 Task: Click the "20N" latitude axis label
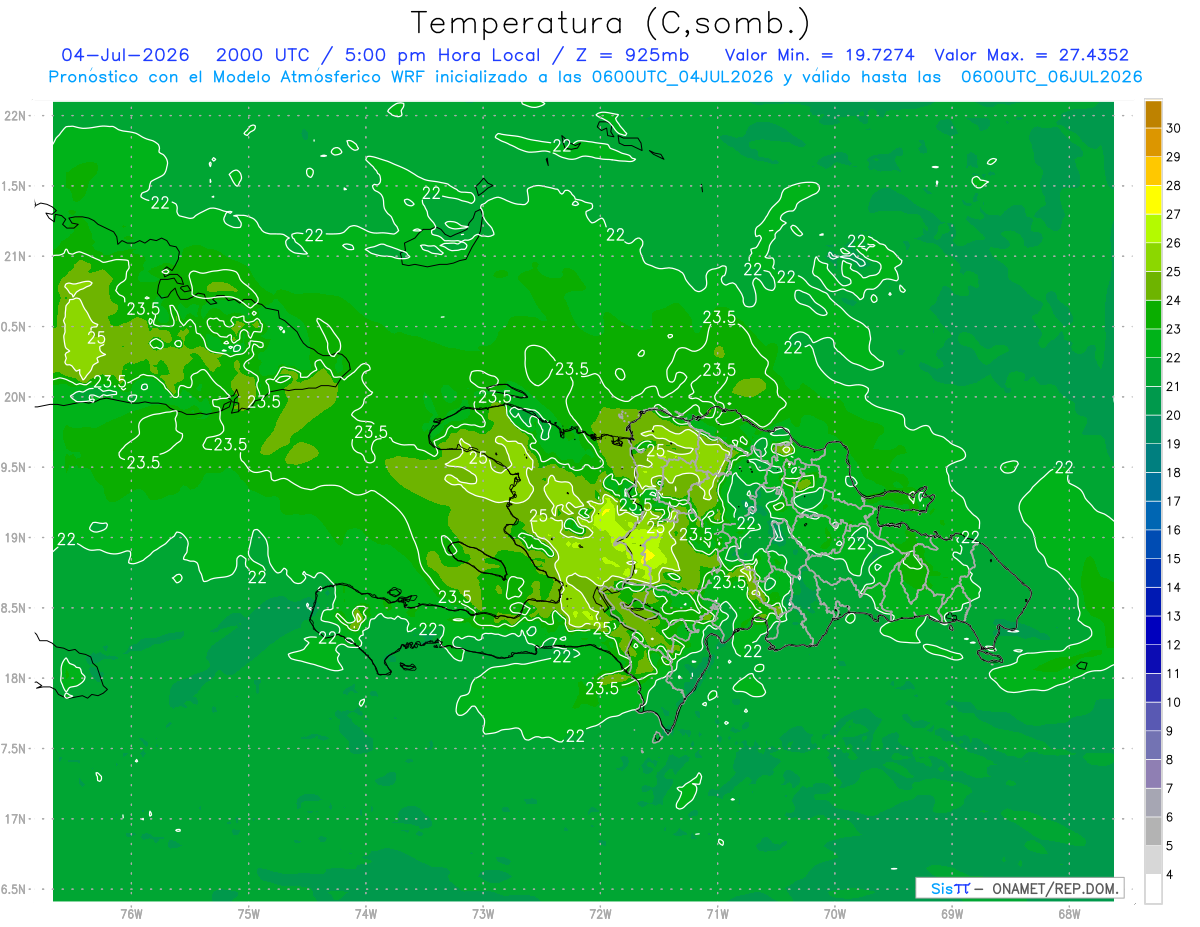pyautogui.click(x=15, y=397)
